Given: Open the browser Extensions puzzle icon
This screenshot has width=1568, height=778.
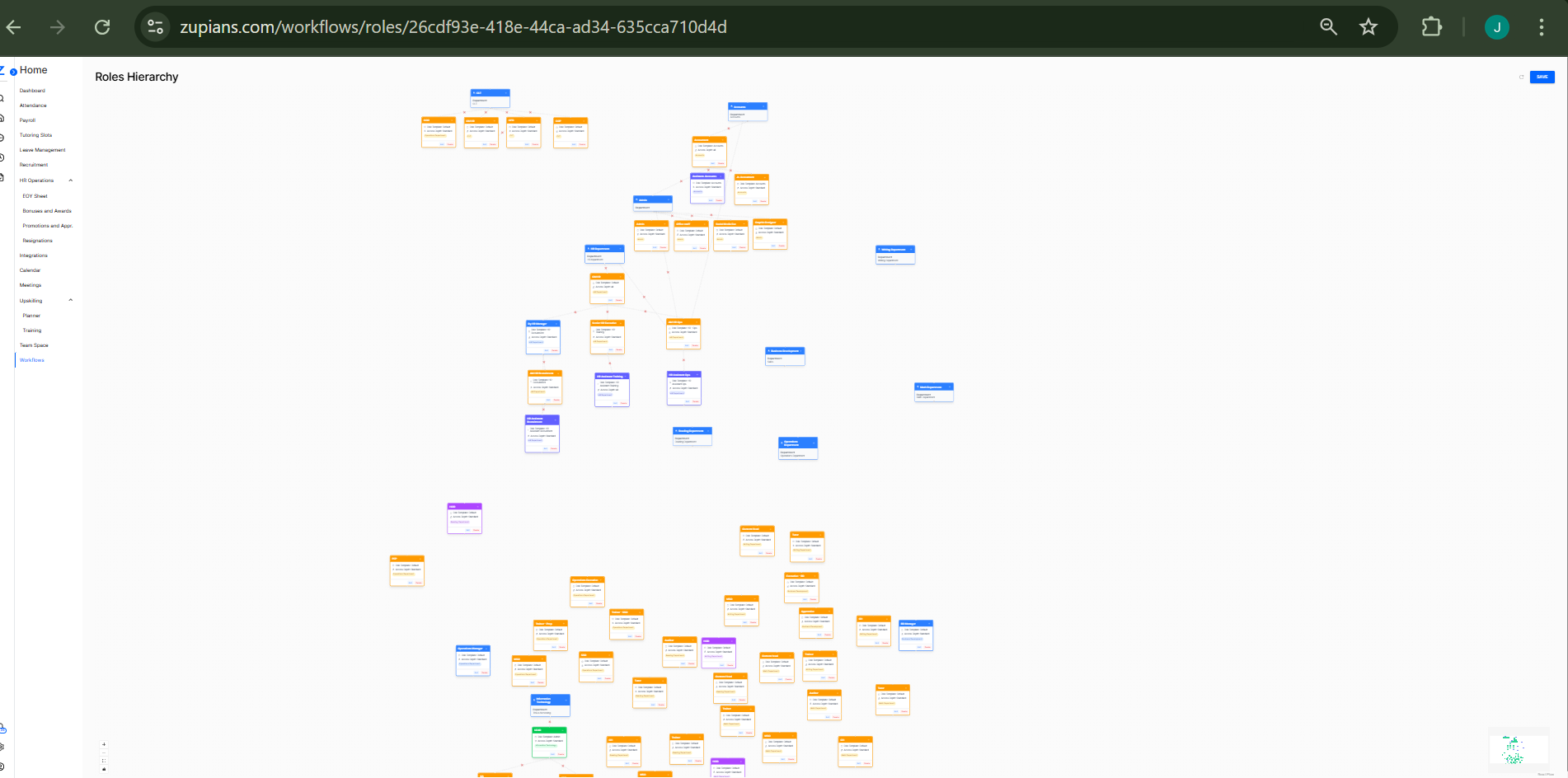Looking at the screenshot, I should click(1432, 26).
